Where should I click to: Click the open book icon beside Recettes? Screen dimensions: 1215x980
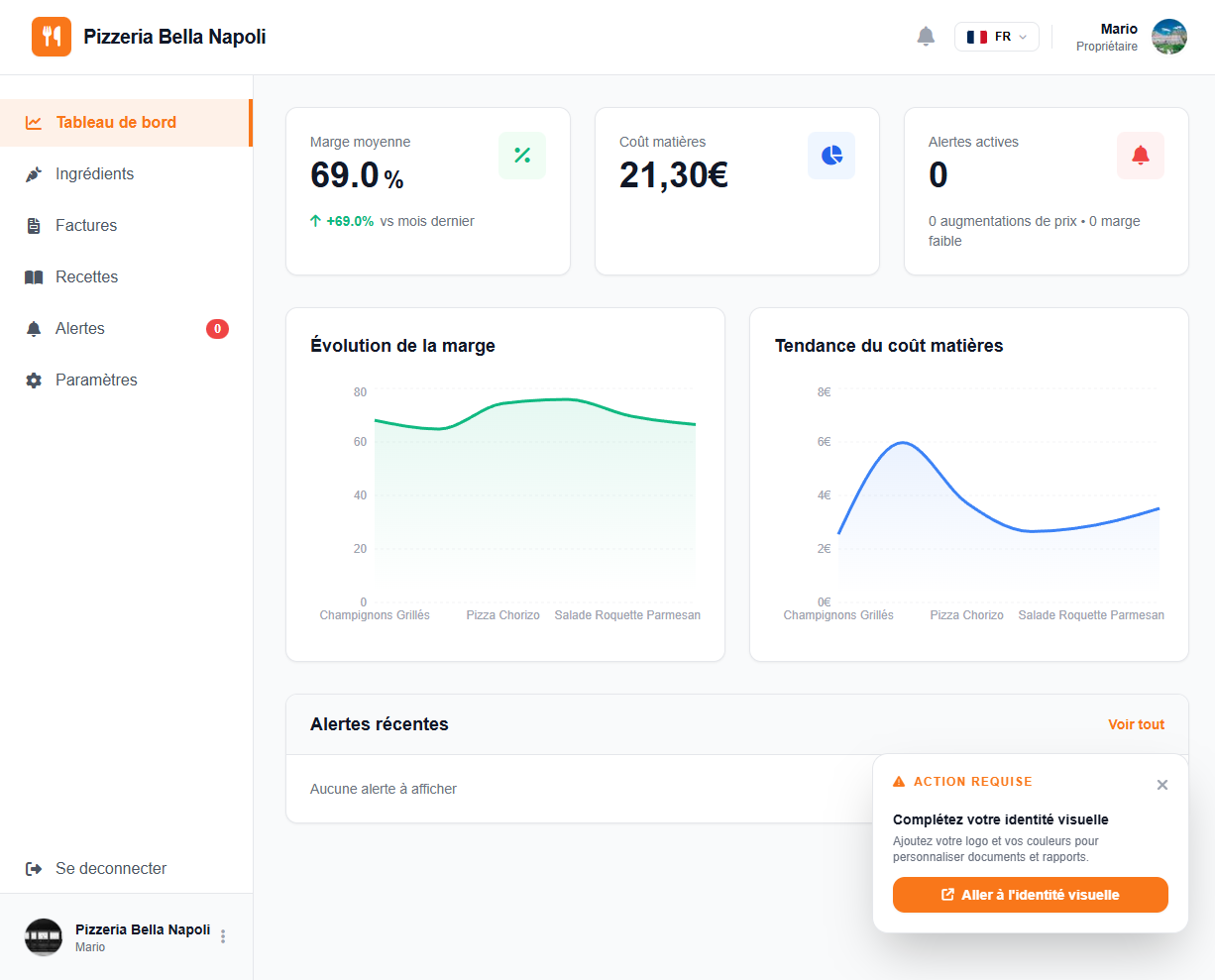point(34,277)
